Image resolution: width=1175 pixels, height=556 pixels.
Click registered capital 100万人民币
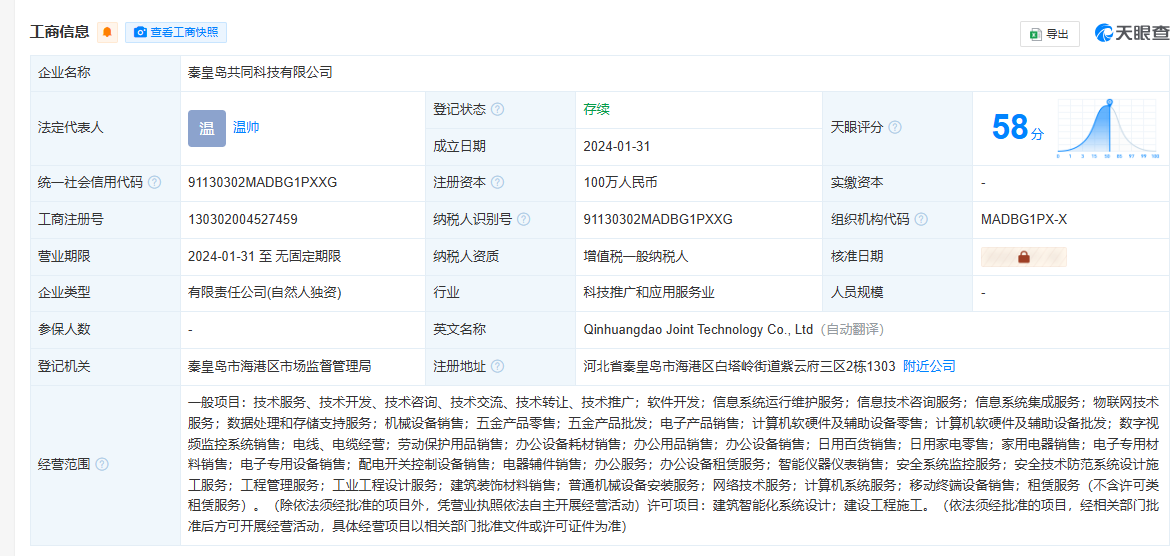(x=620, y=183)
